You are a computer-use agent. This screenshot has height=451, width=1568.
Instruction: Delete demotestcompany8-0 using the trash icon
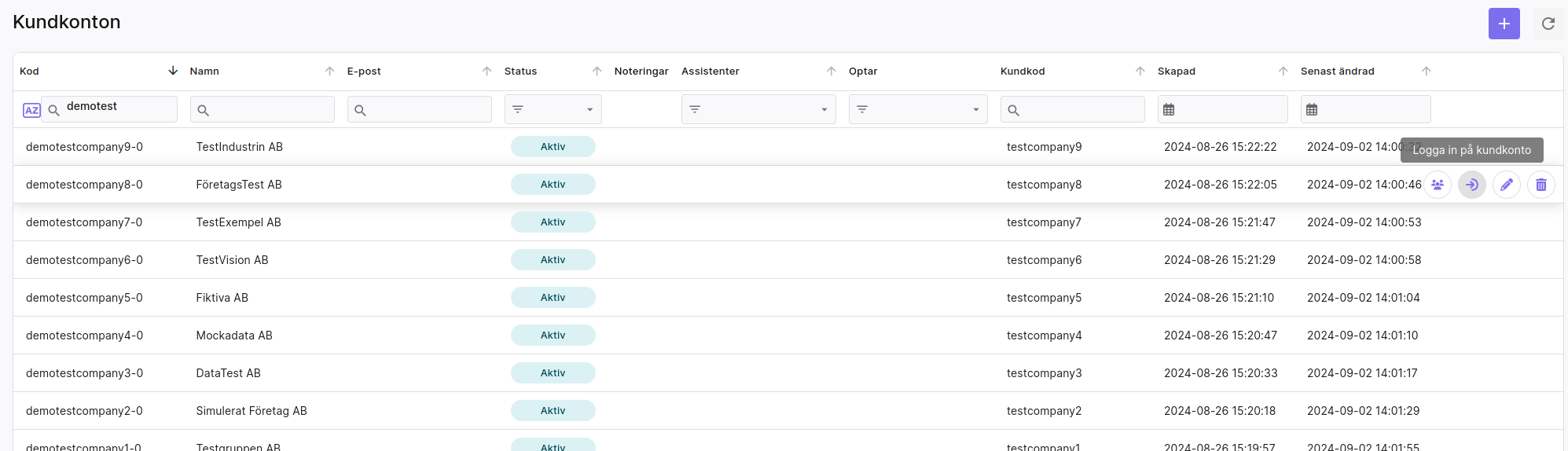(x=1541, y=185)
